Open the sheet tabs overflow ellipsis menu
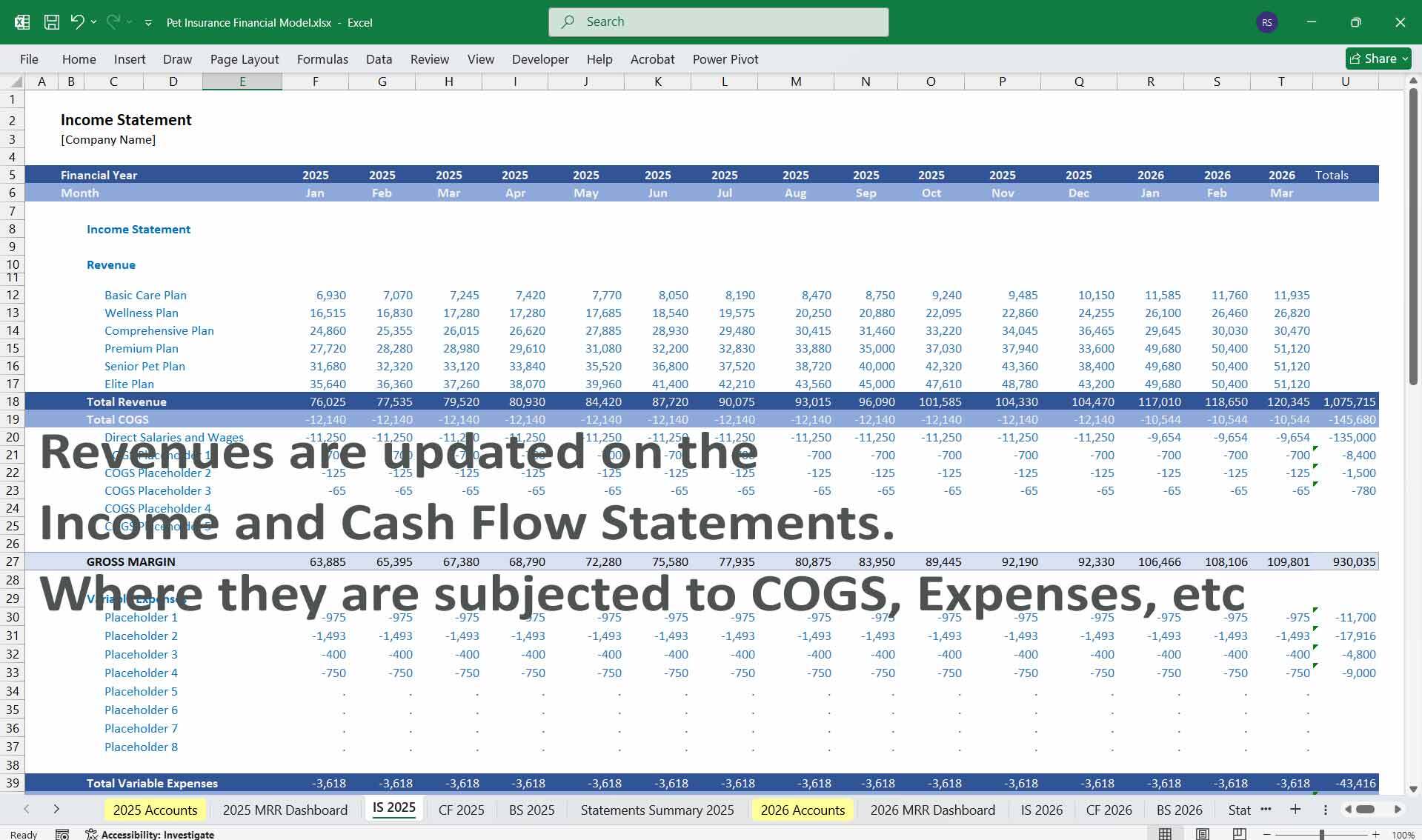Viewport: 1422px width, 840px height. coord(1266,810)
